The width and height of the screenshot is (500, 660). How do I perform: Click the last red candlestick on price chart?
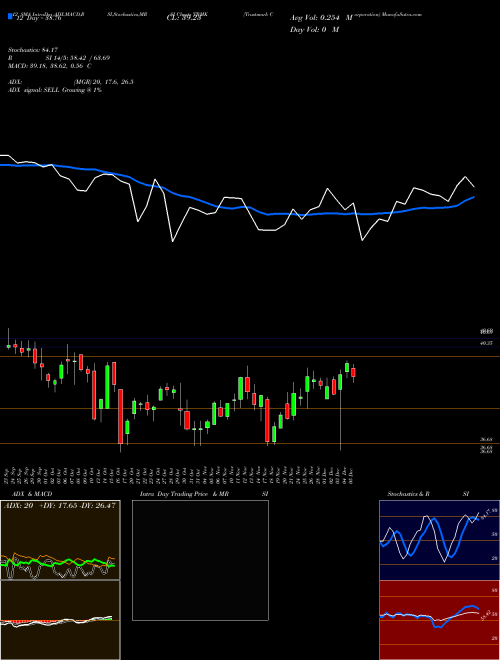click(x=354, y=373)
